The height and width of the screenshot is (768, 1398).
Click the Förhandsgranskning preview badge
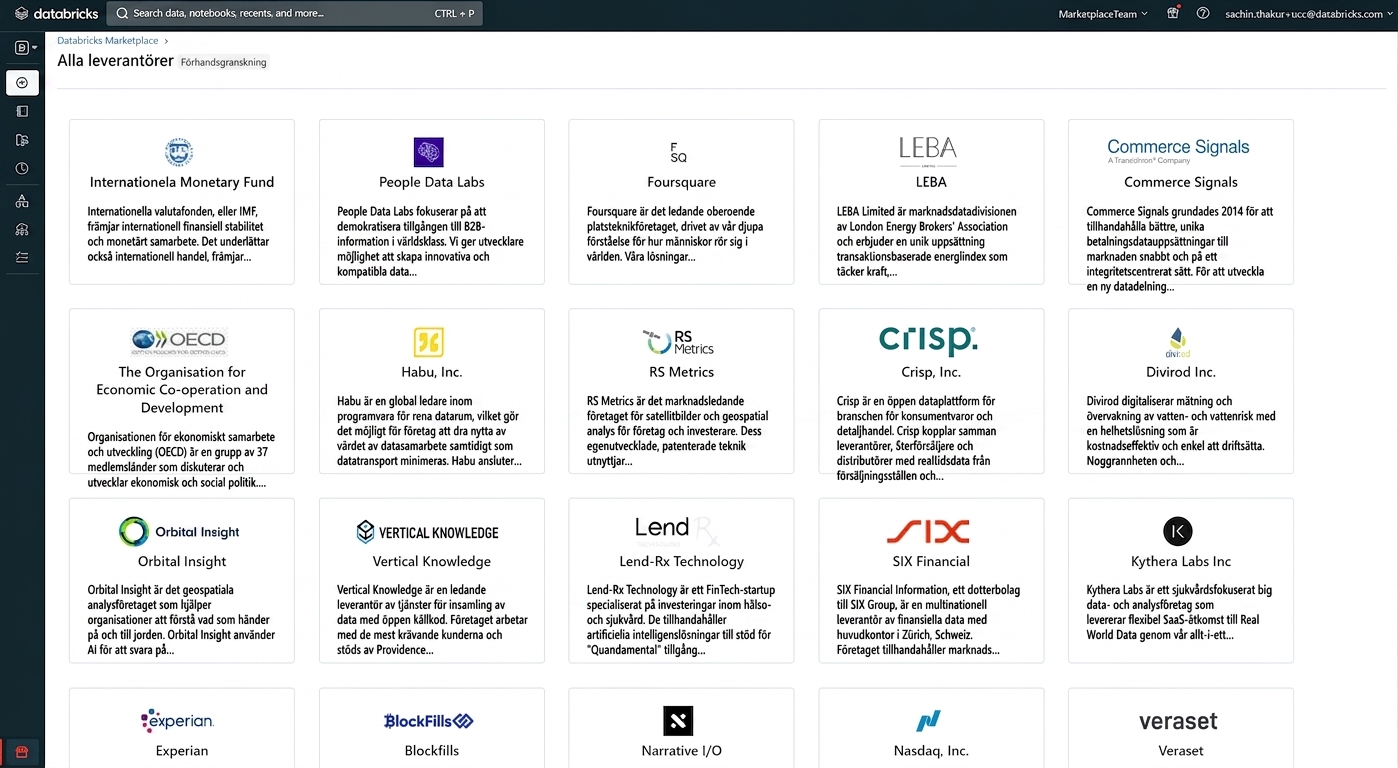224,62
